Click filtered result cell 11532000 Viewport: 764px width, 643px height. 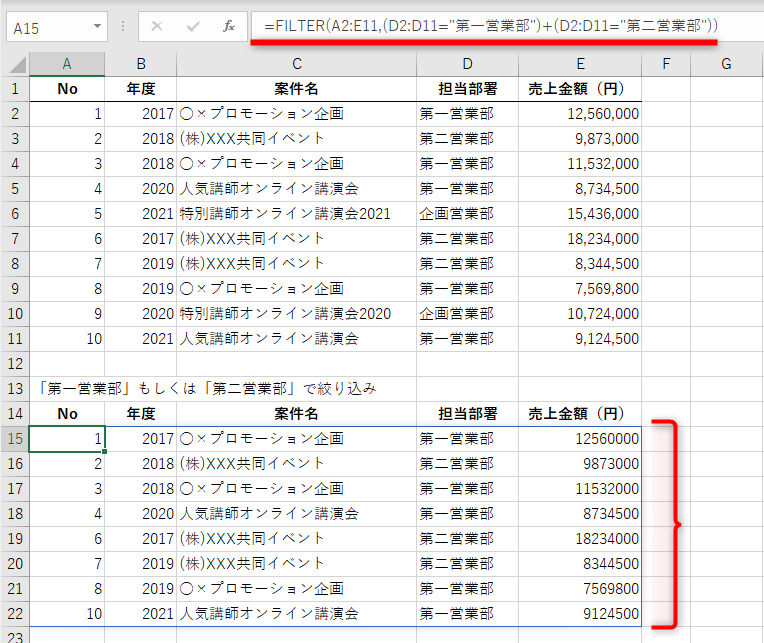pos(580,489)
